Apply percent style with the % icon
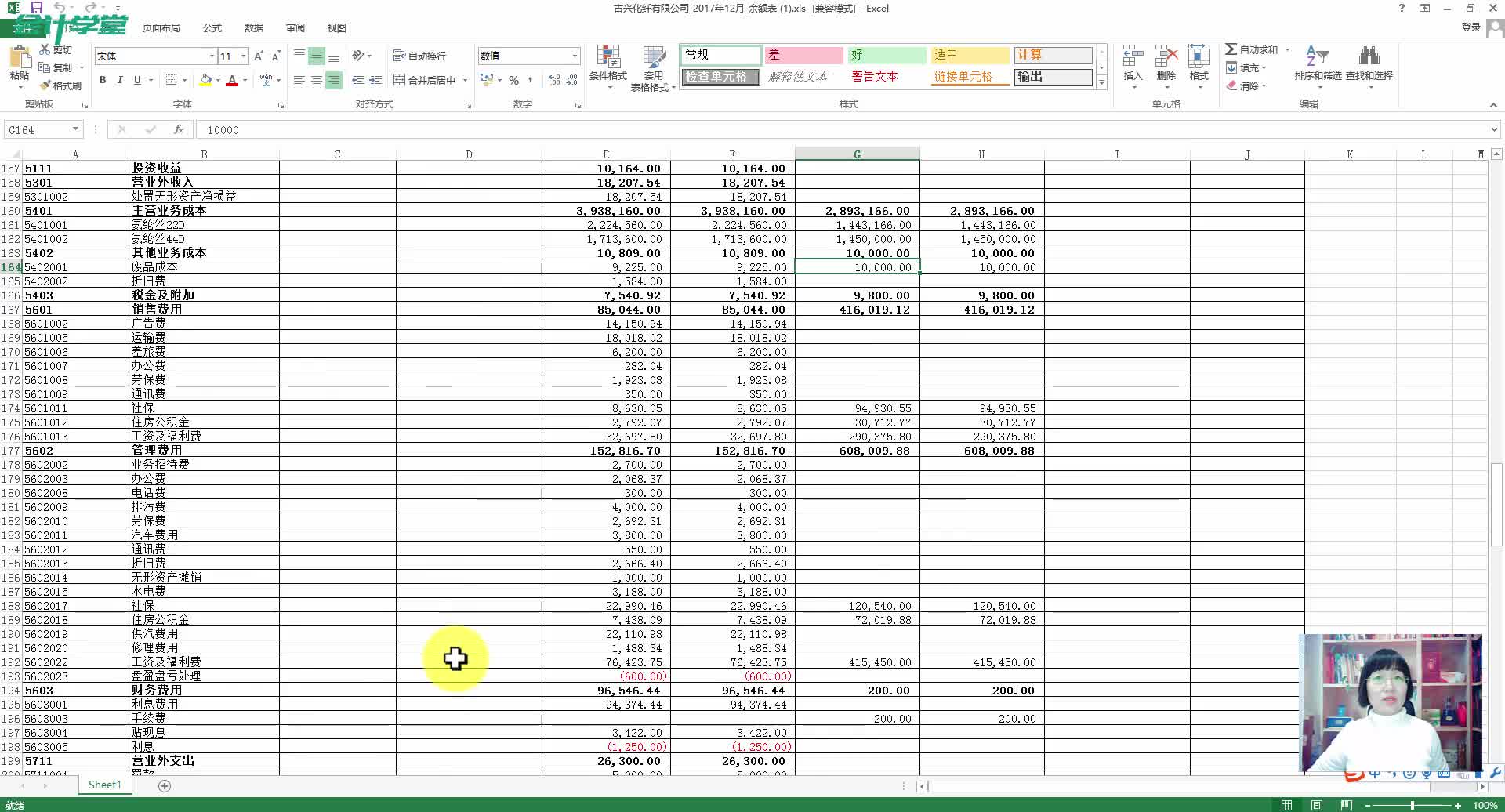This screenshot has width=1505, height=812. click(513, 80)
